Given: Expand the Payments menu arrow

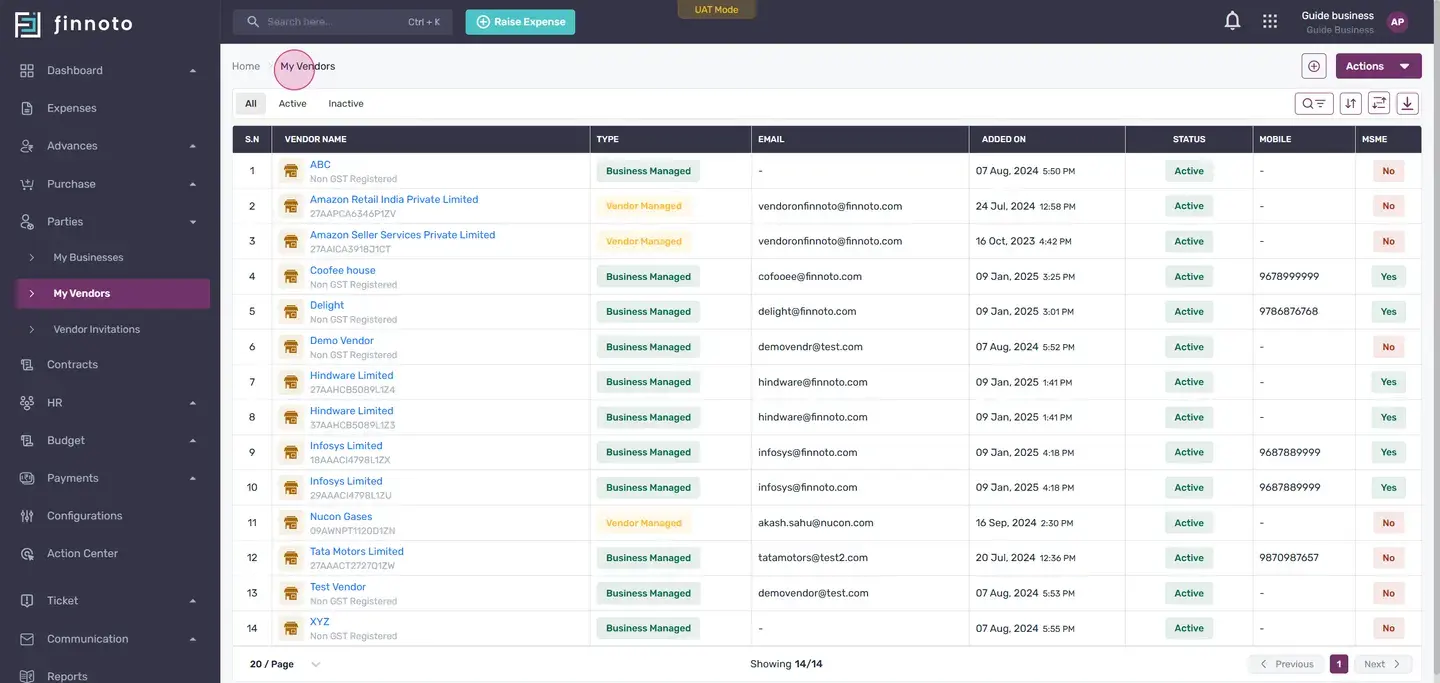Looking at the screenshot, I should [x=193, y=478].
